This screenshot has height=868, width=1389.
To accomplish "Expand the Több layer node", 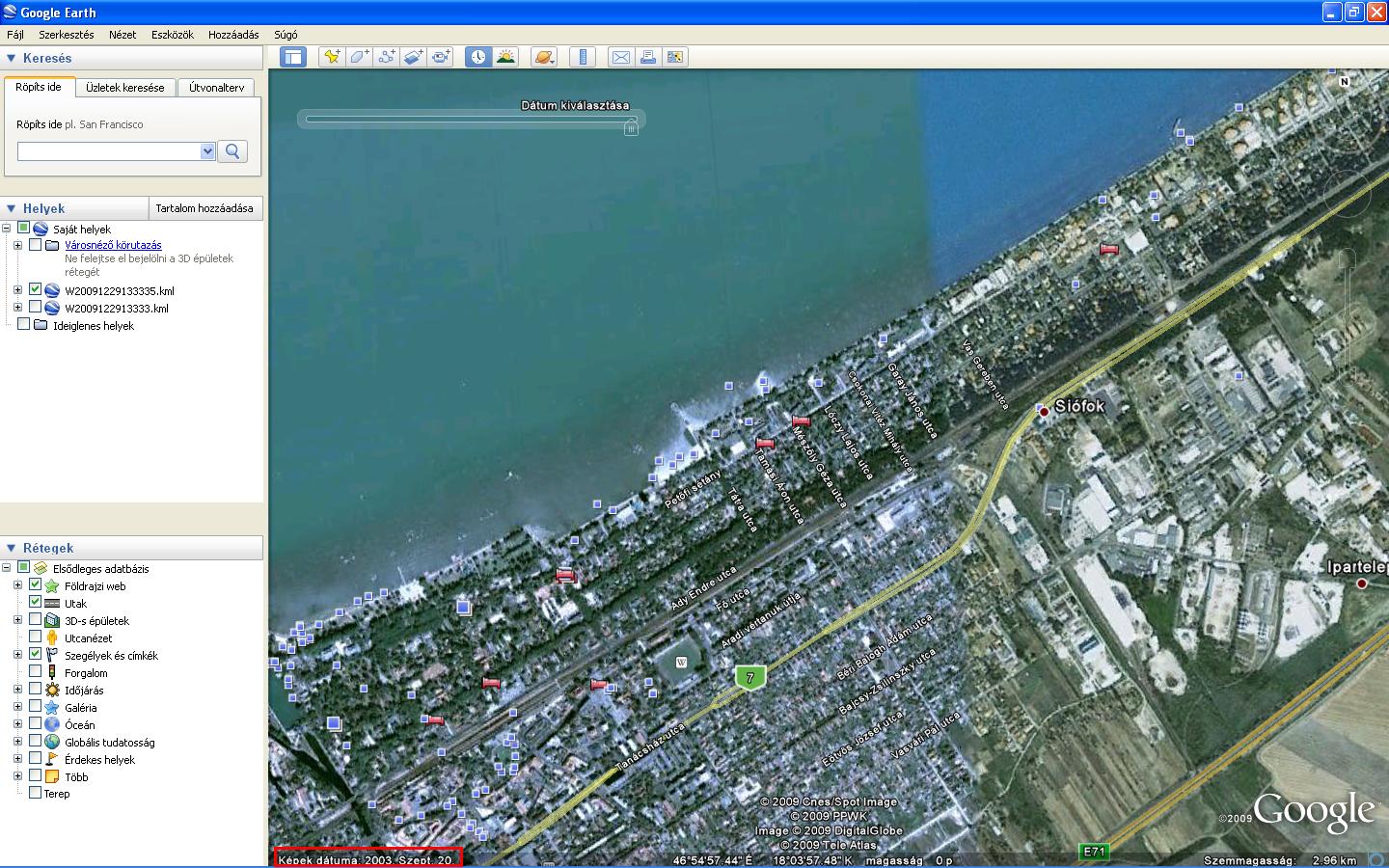I will 17,775.
